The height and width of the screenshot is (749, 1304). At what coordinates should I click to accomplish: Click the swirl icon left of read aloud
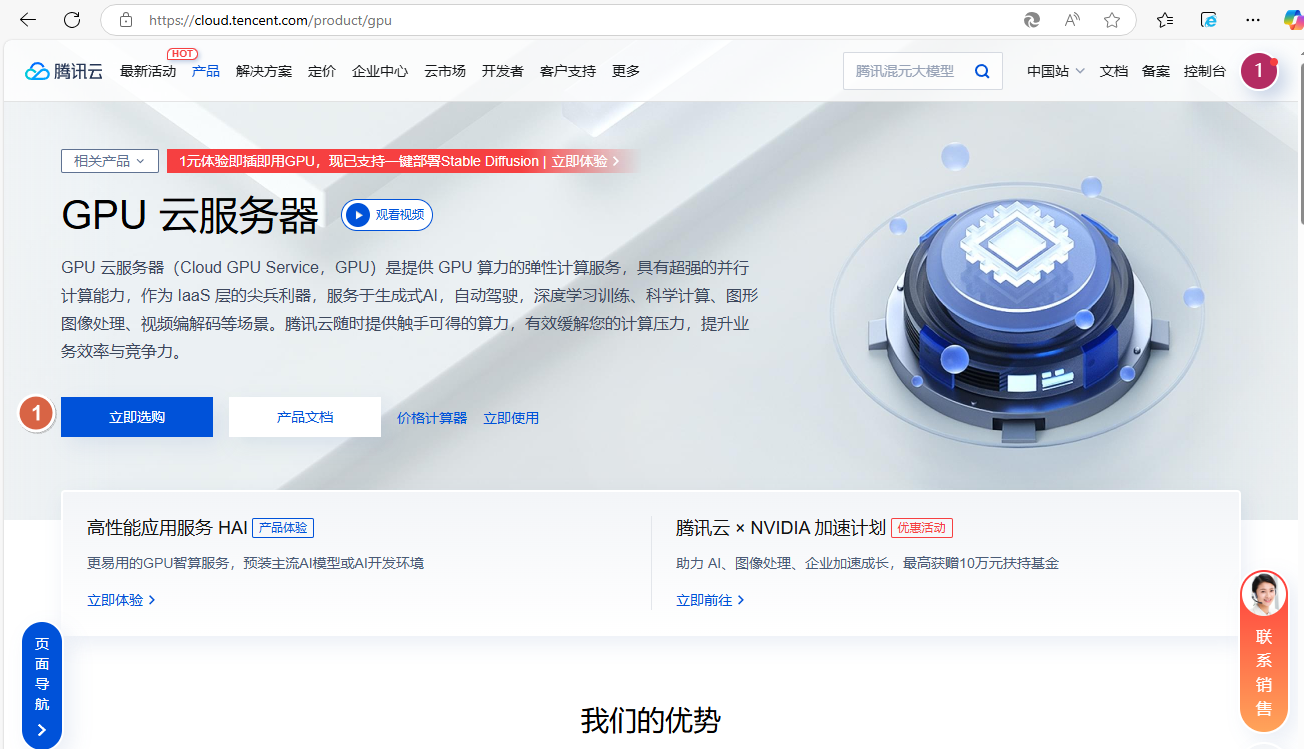(1032, 20)
